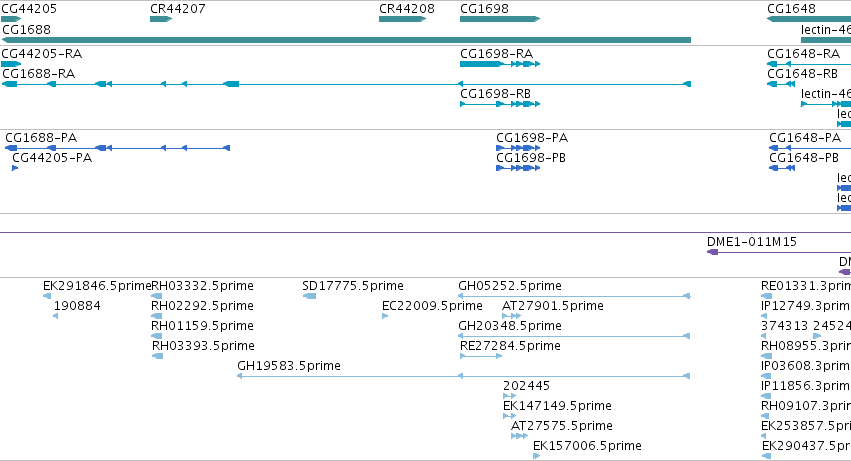Select the IP12749.3prime EST label
Image resolution: width=851 pixels, height=461 pixels.
[x=806, y=306]
